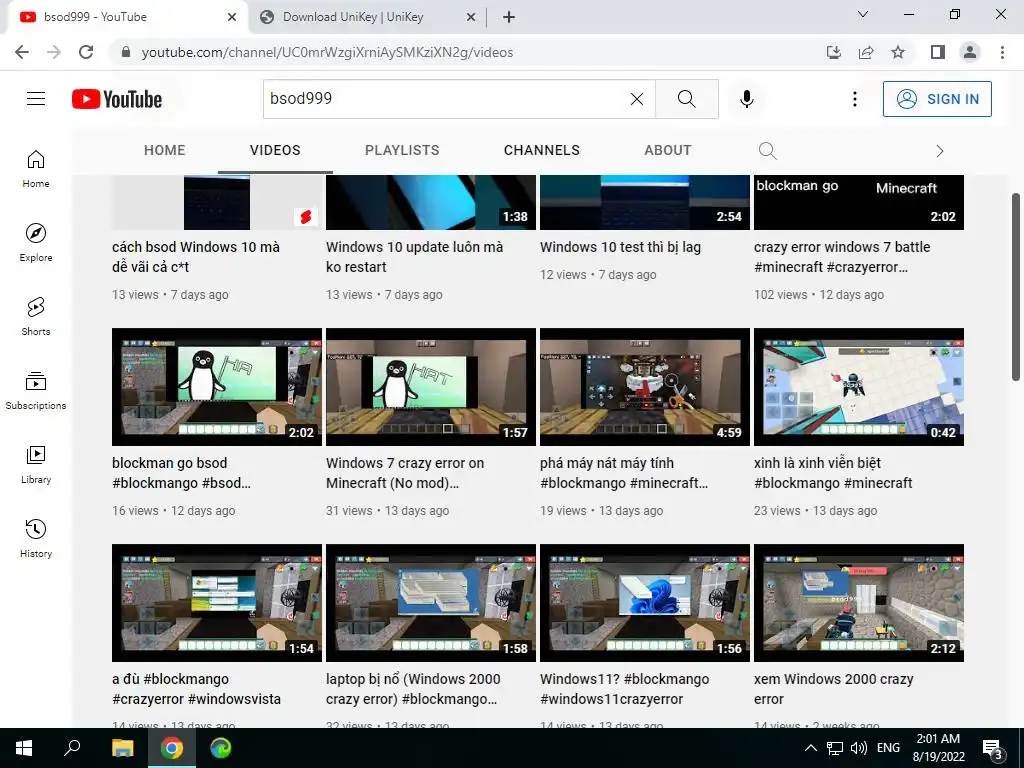1024x768 pixels.
Task: Open taskbar search
Action: click(x=72, y=748)
